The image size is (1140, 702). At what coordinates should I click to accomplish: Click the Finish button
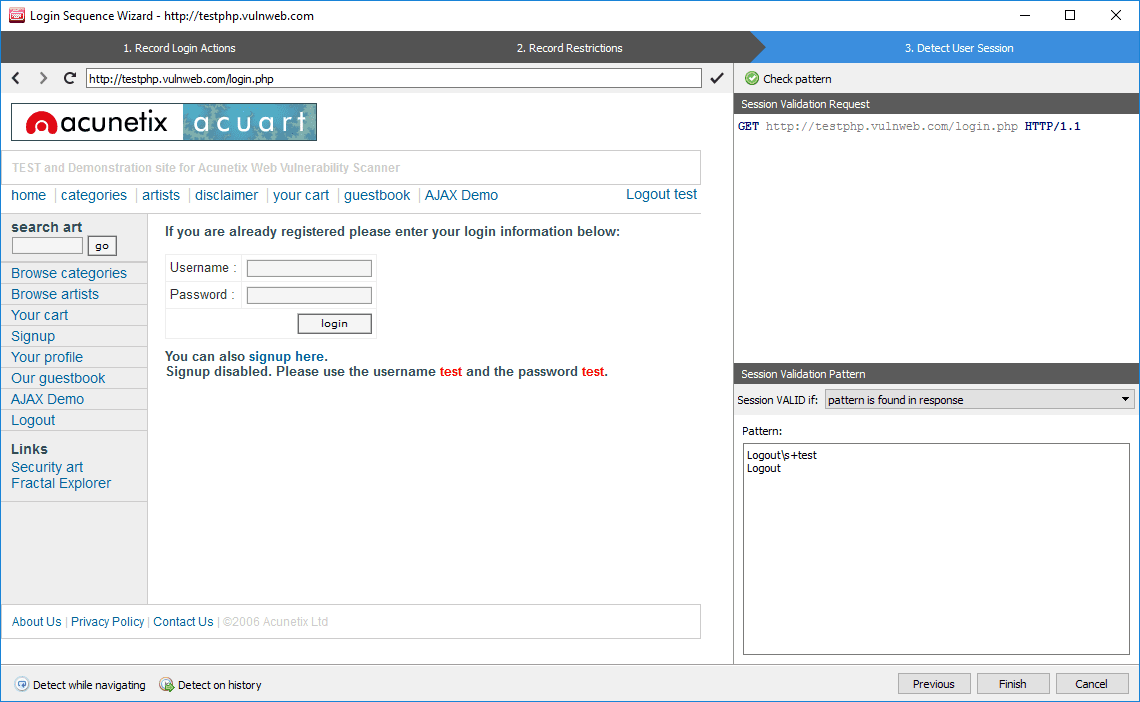pyautogui.click(x=1013, y=684)
